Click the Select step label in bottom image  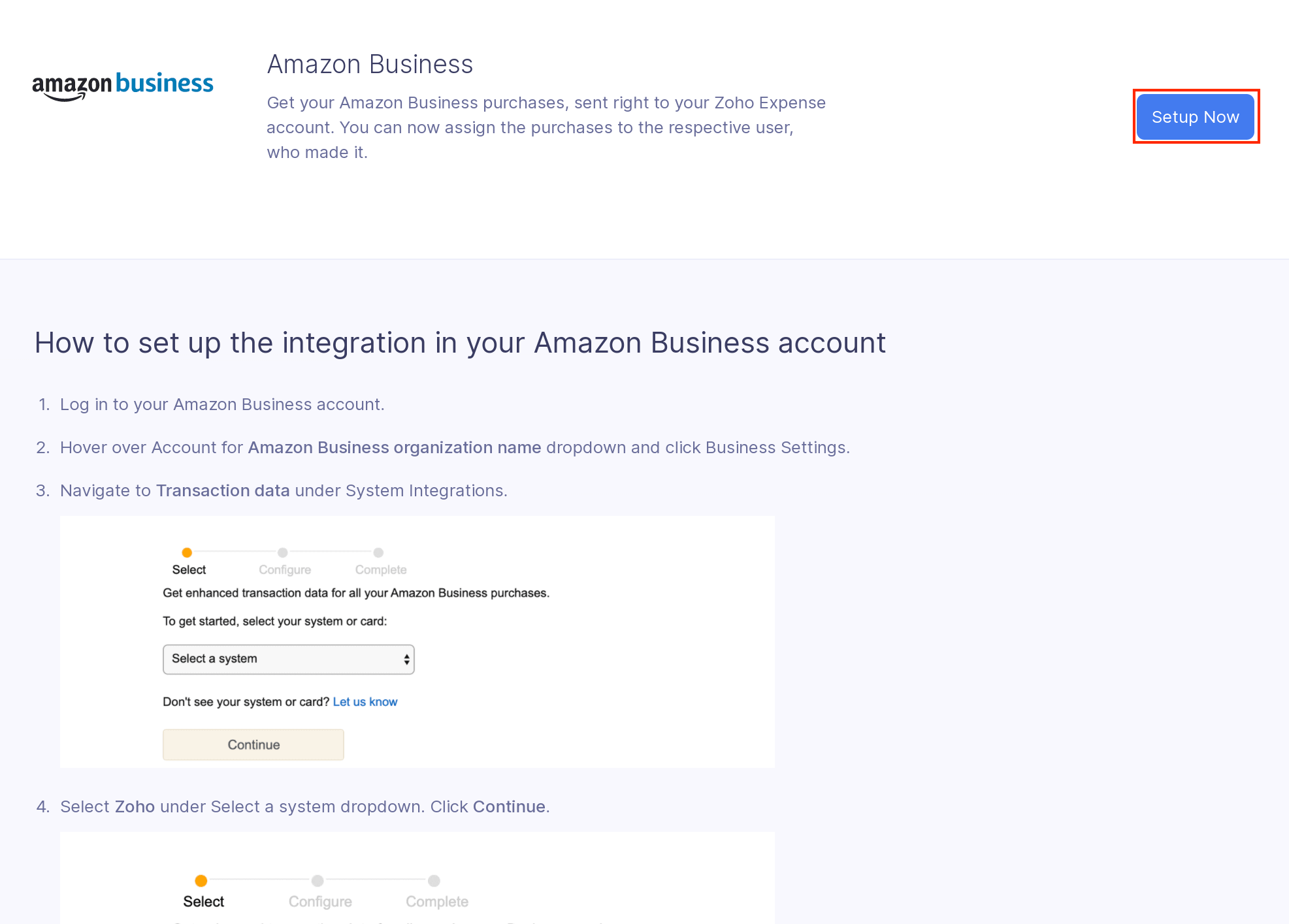[x=203, y=902]
